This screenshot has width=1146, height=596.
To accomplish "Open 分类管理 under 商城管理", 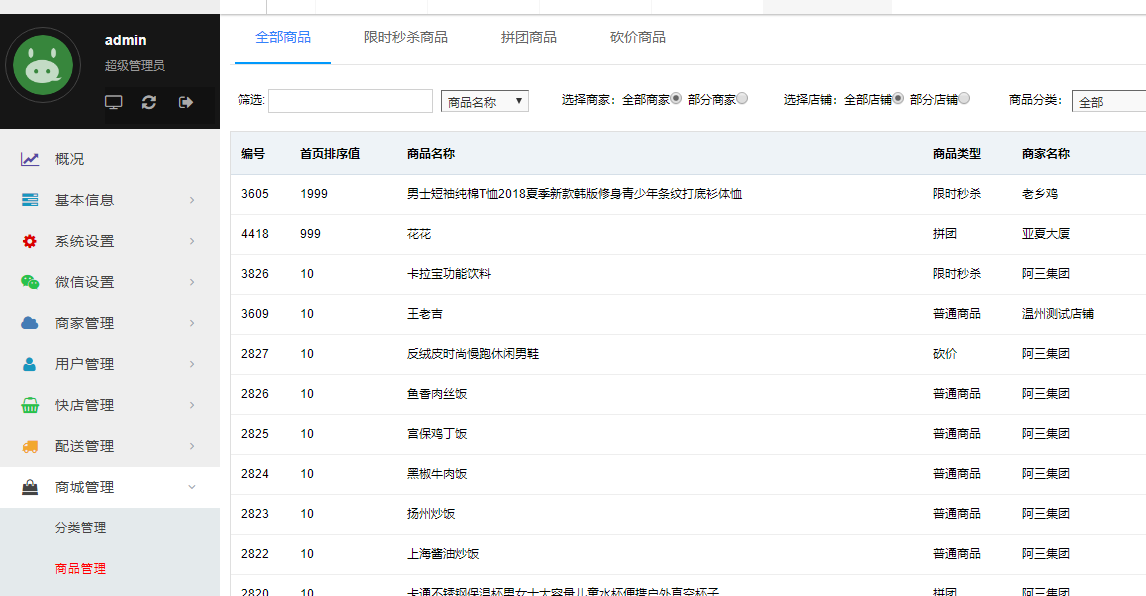I will point(80,527).
